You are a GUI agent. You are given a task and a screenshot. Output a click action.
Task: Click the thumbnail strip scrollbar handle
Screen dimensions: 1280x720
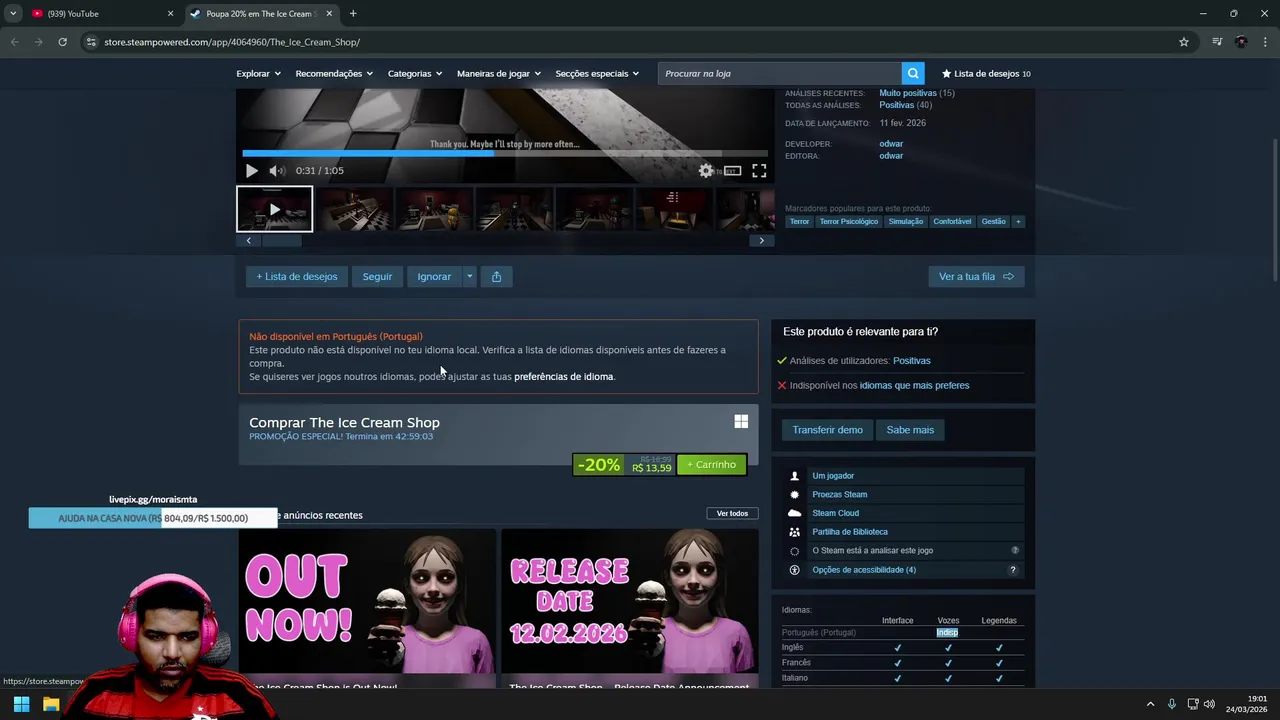tap(282, 241)
